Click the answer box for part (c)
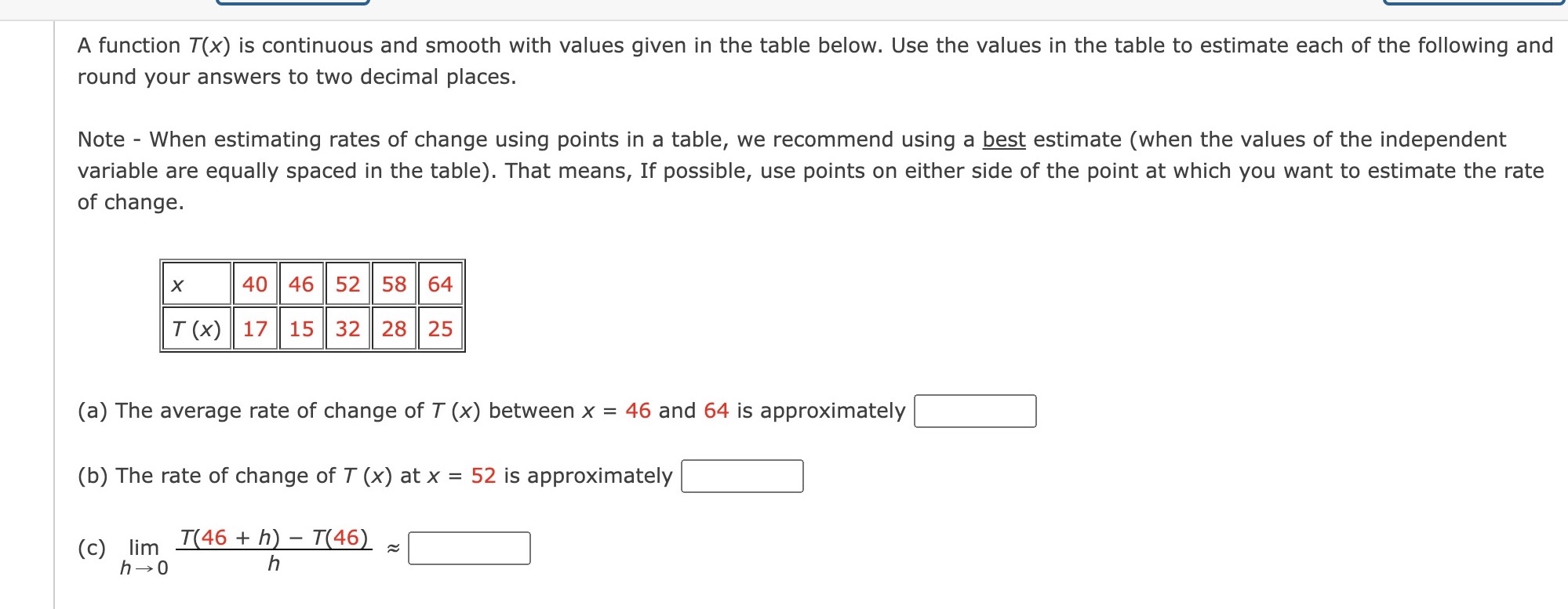The height and width of the screenshot is (609, 1568). point(469,549)
